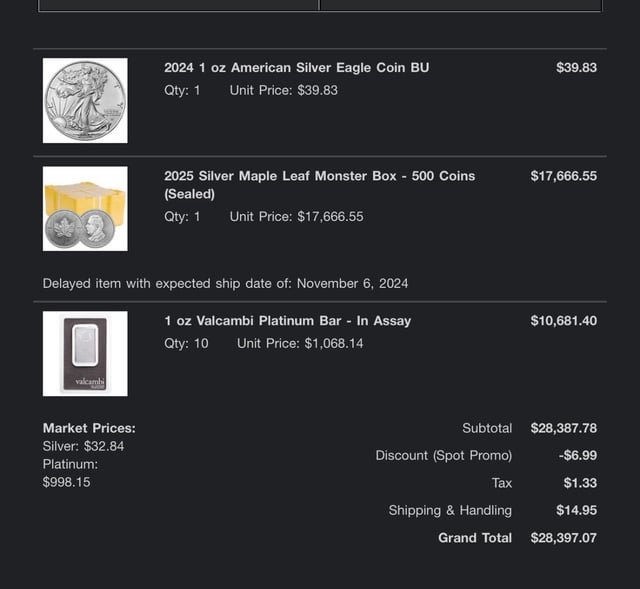This screenshot has height=589, width=640.
Task: Click the Discount (Spot Promo) label
Action: 443,456
